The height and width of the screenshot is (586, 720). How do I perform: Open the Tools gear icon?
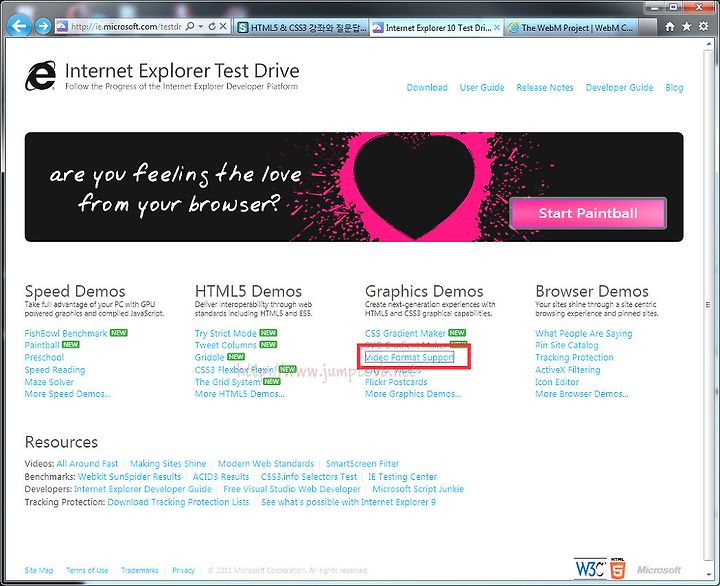(x=703, y=26)
